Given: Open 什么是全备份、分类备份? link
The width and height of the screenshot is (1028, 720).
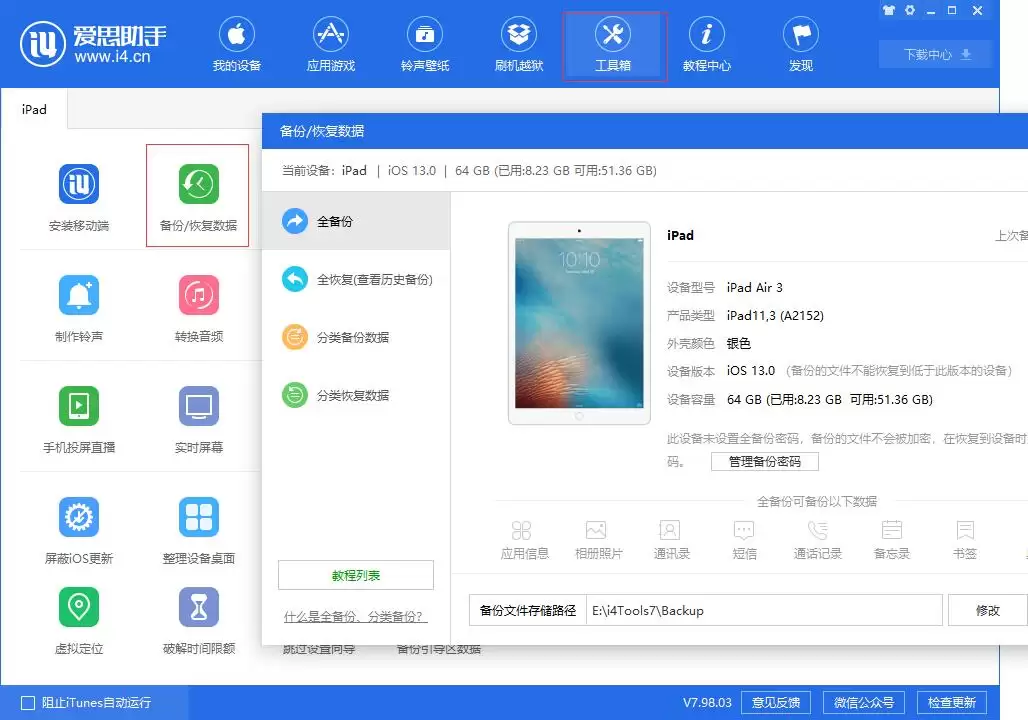Looking at the screenshot, I should click(355, 616).
